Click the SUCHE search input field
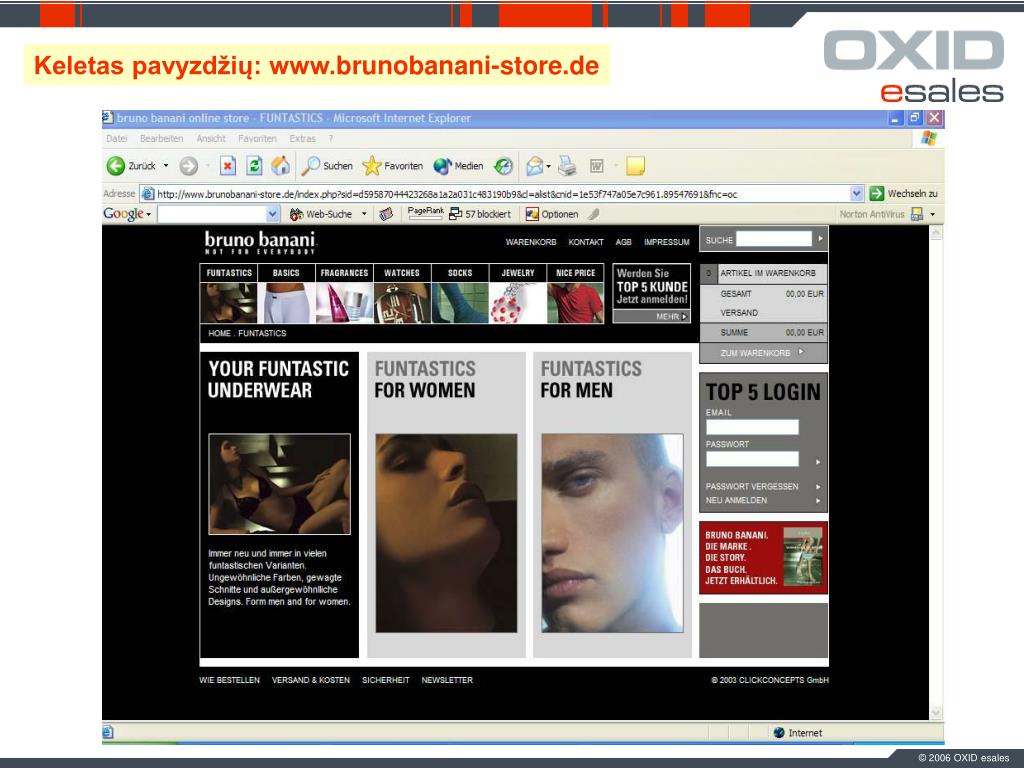This screenshot has height=768, width=1024. 774,239
